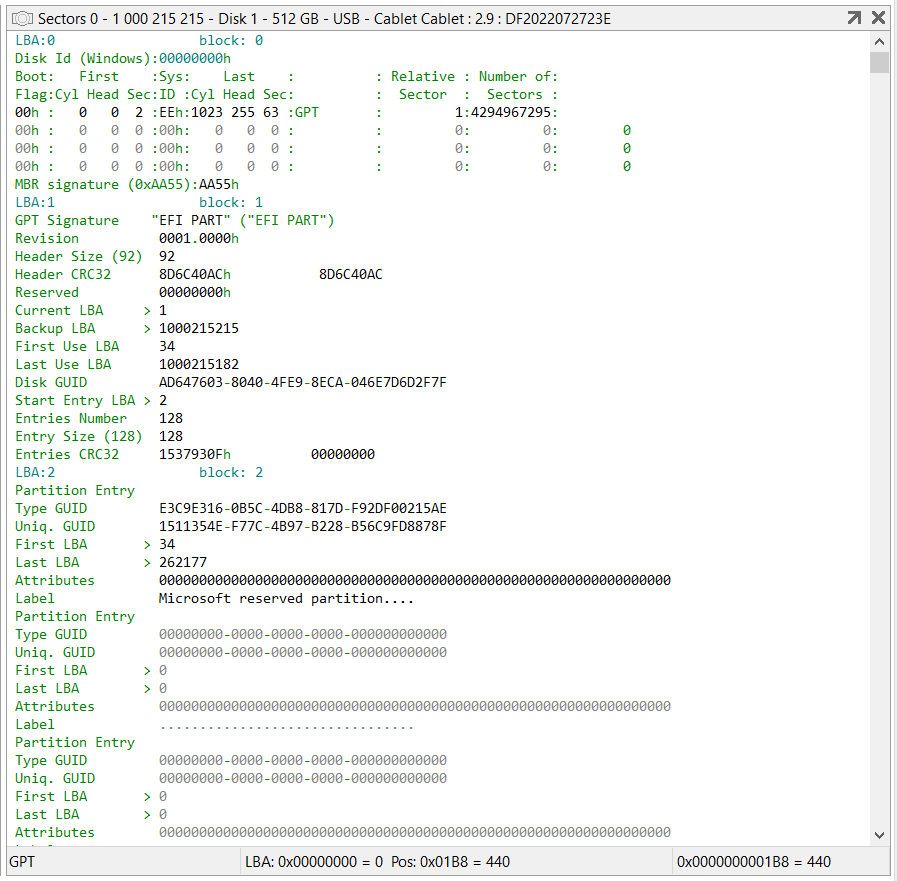The height and width of the screenshot is (881, 897).
Task: Select the LBA:2 block header line
Action: (139, 473)
